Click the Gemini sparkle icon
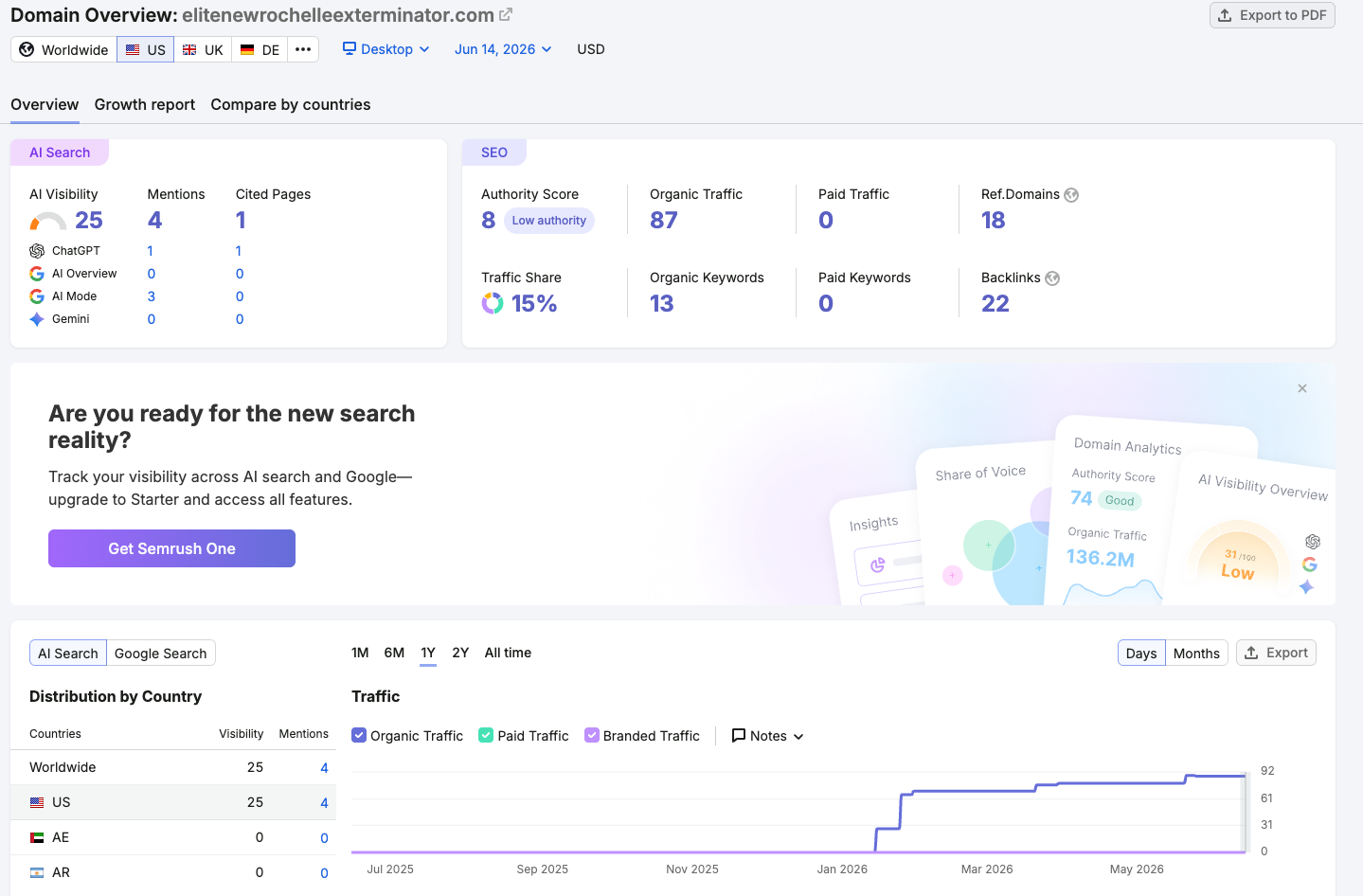 pyautogui.click(x=37, y=319)
